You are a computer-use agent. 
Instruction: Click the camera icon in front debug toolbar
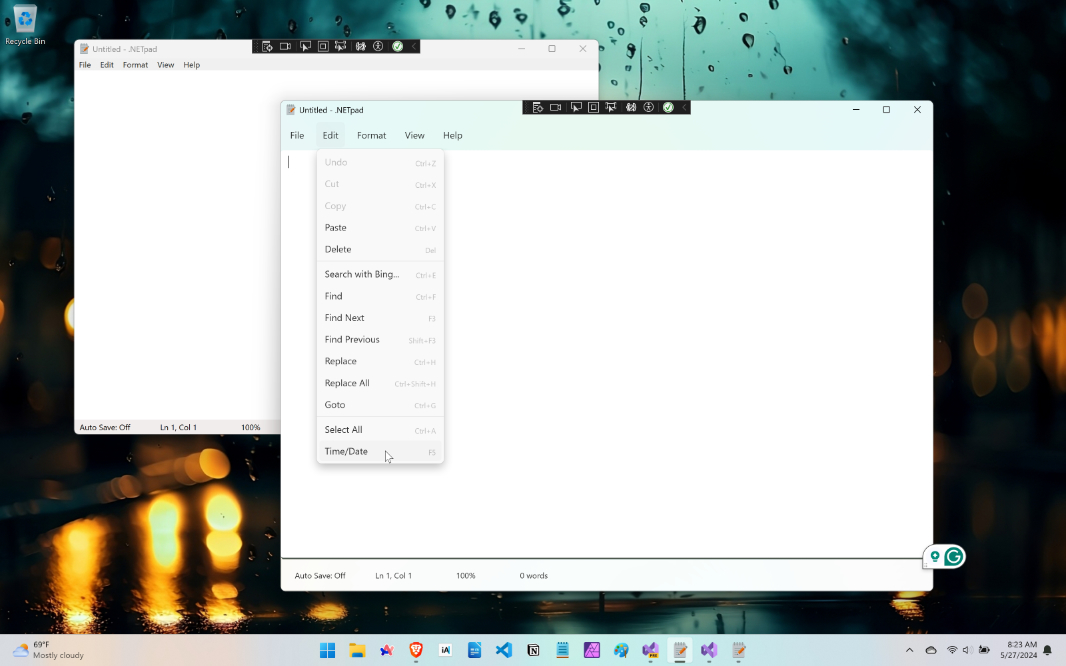[x=556, y=108]
